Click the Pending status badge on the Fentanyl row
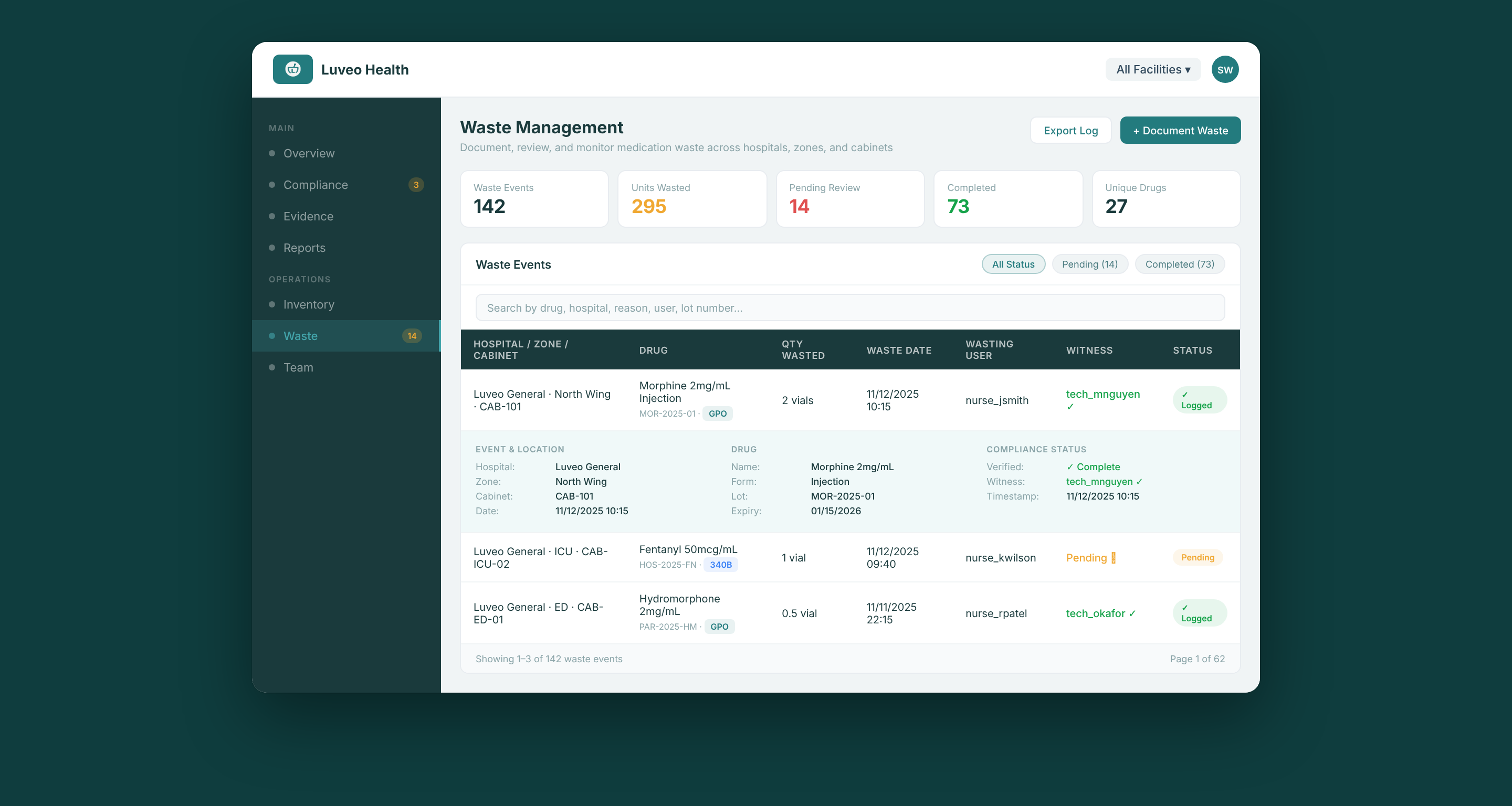1512x806 pixels. [x=1198, y=557]
